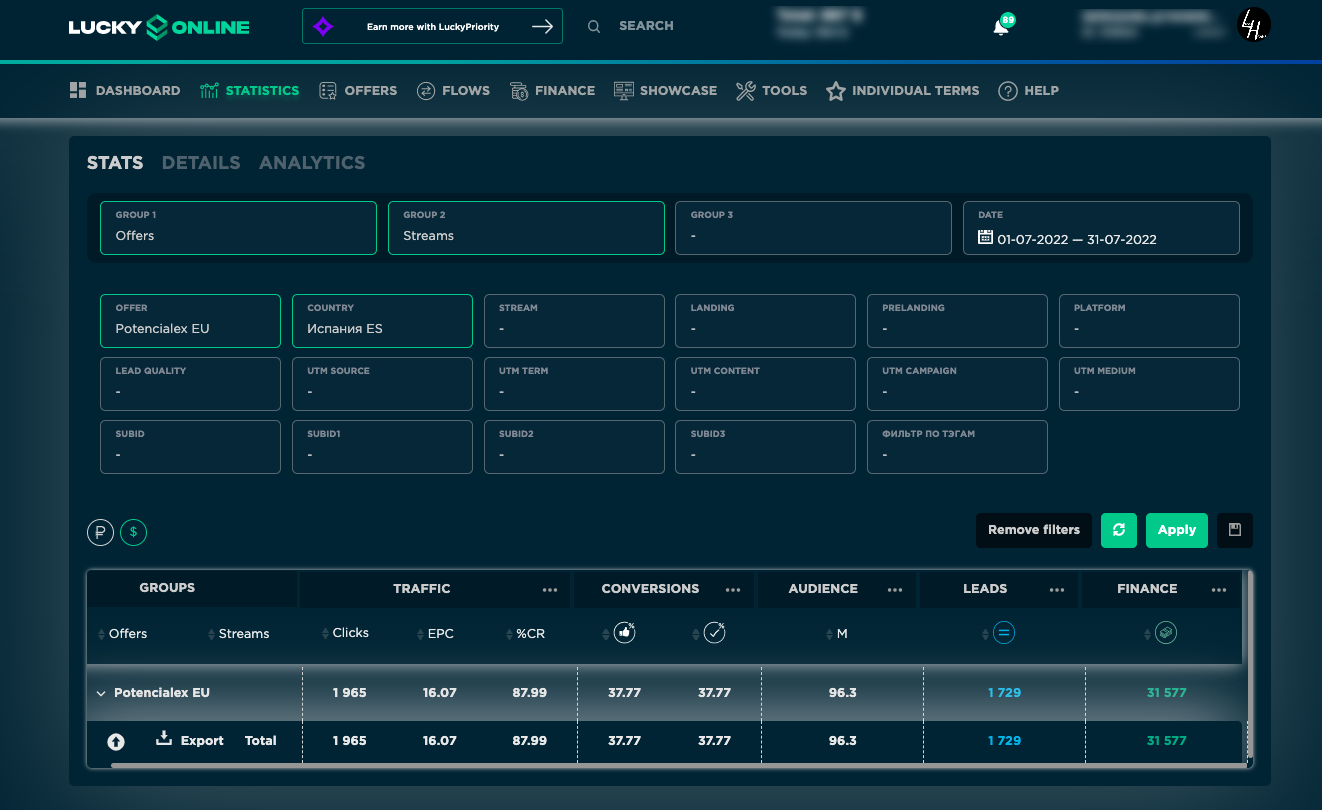Switch to the Analytics tab

[x=312, y=163]
